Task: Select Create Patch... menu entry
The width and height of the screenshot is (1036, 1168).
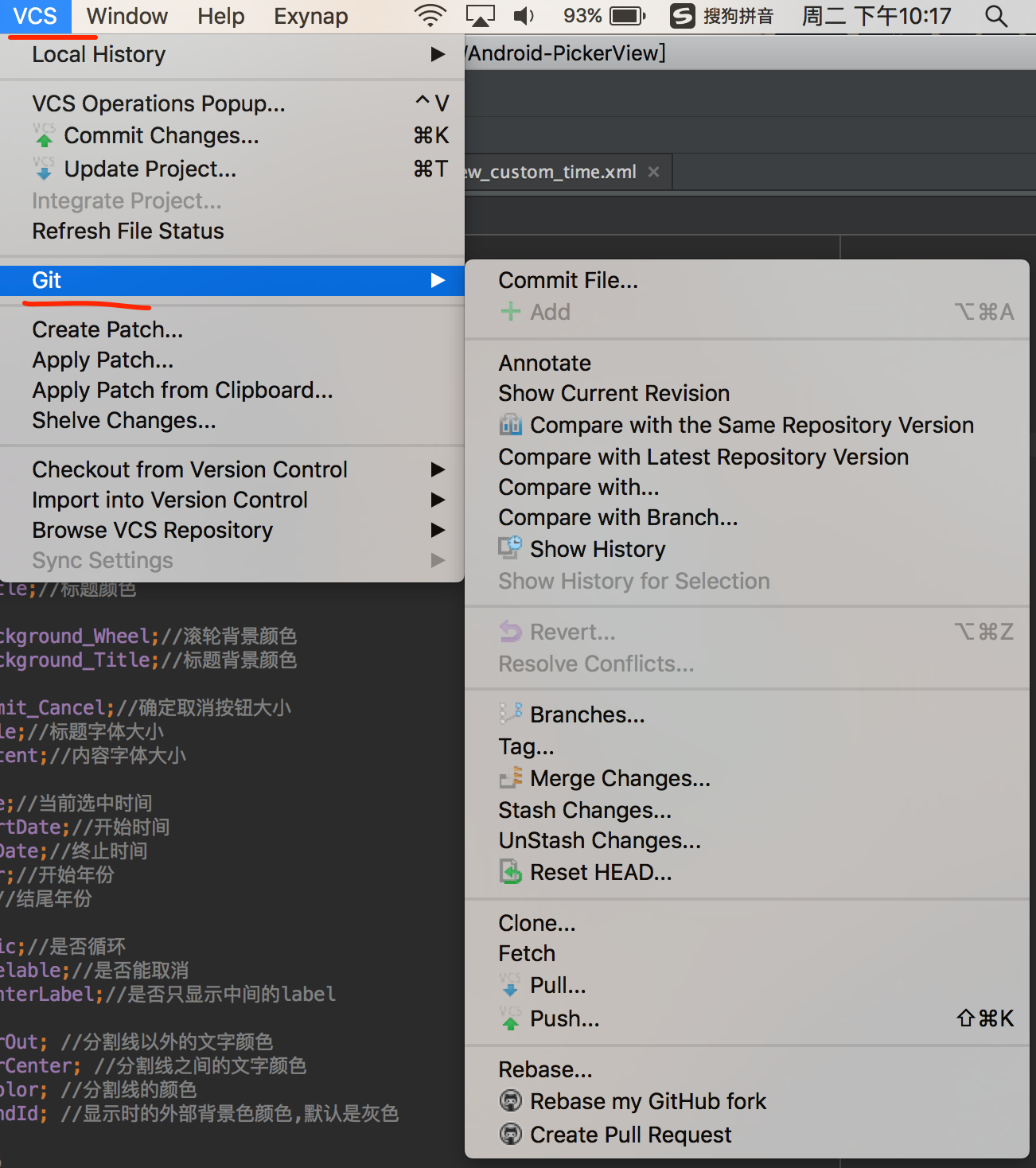Action: [107, 329]
